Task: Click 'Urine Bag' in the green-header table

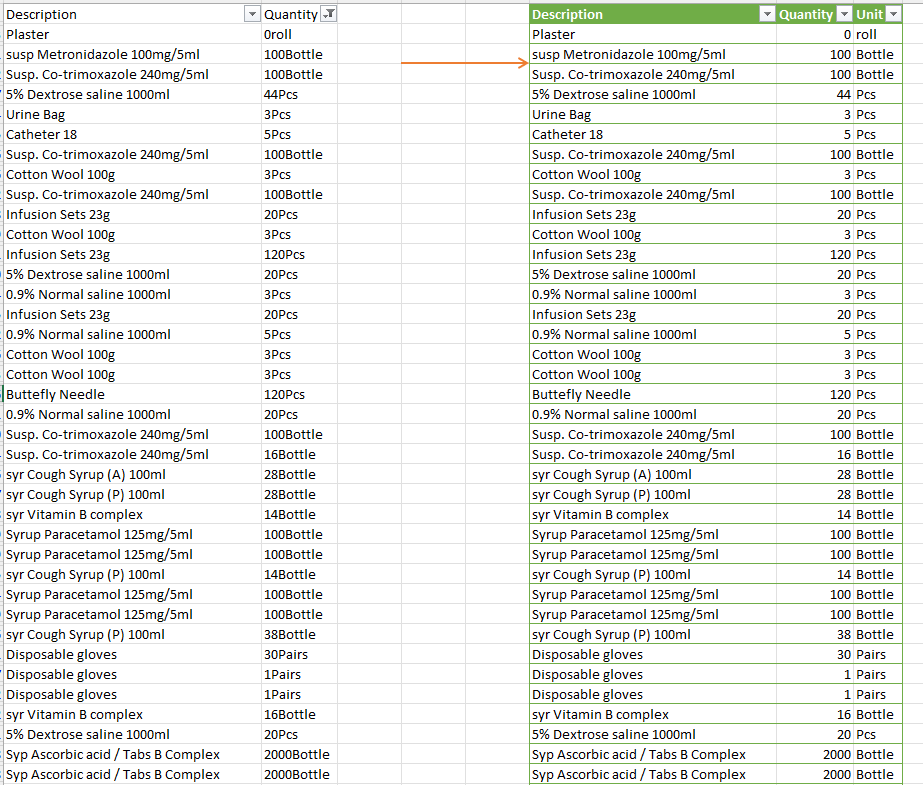Action: pos(561,115)
